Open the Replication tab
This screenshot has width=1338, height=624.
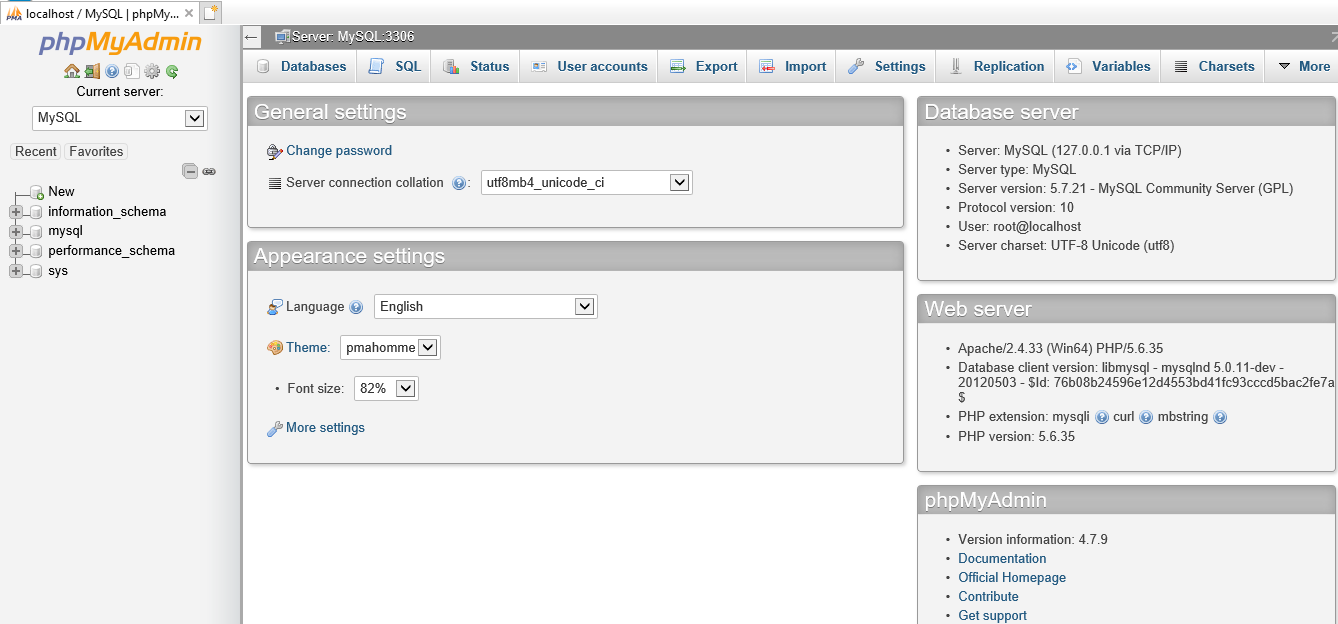[x=996, y=66]
